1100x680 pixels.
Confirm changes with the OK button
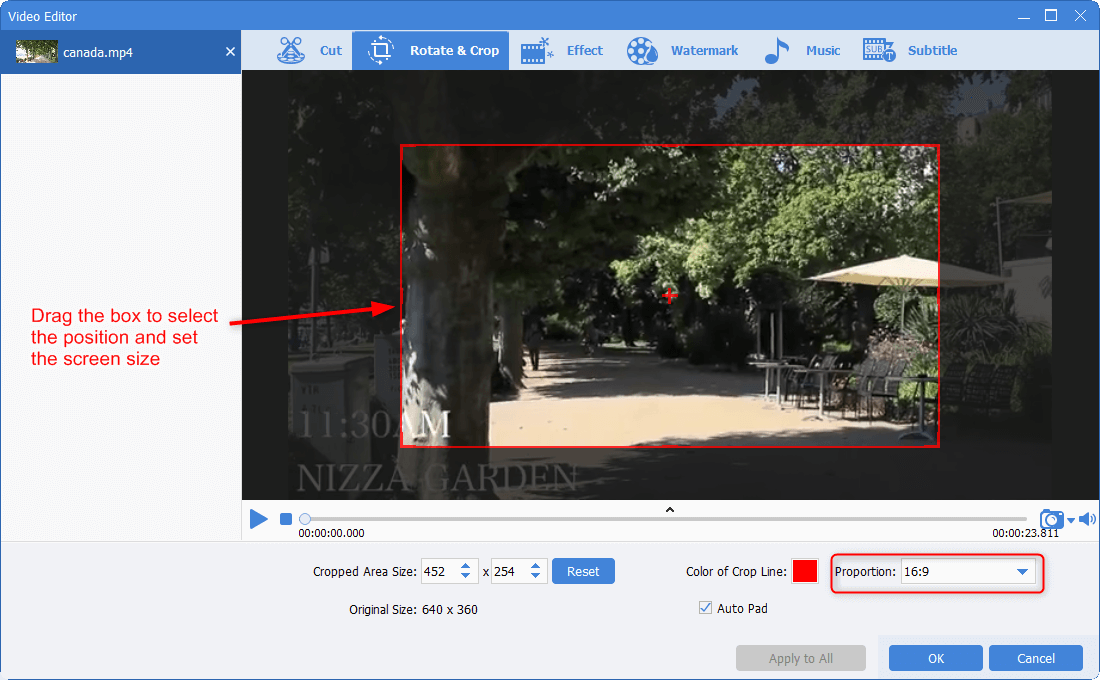tap(935, 658)
